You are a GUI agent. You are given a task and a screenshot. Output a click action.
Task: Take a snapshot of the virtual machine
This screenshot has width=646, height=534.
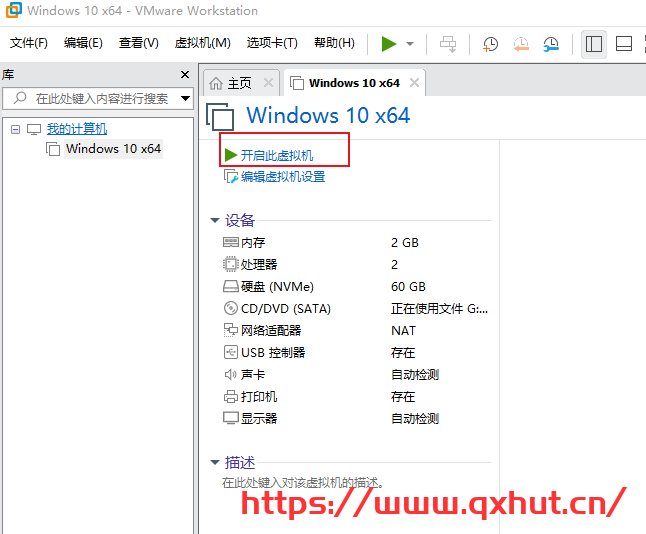coord(490,44)
